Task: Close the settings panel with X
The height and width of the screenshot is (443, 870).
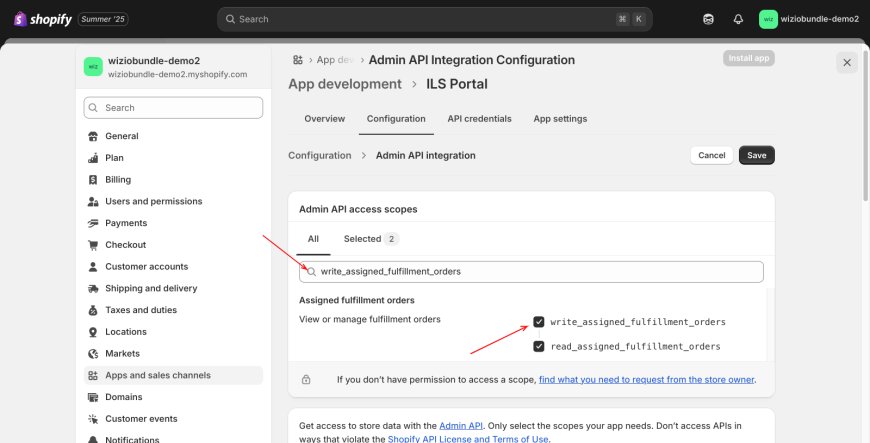Action: [x=847, y=63]
